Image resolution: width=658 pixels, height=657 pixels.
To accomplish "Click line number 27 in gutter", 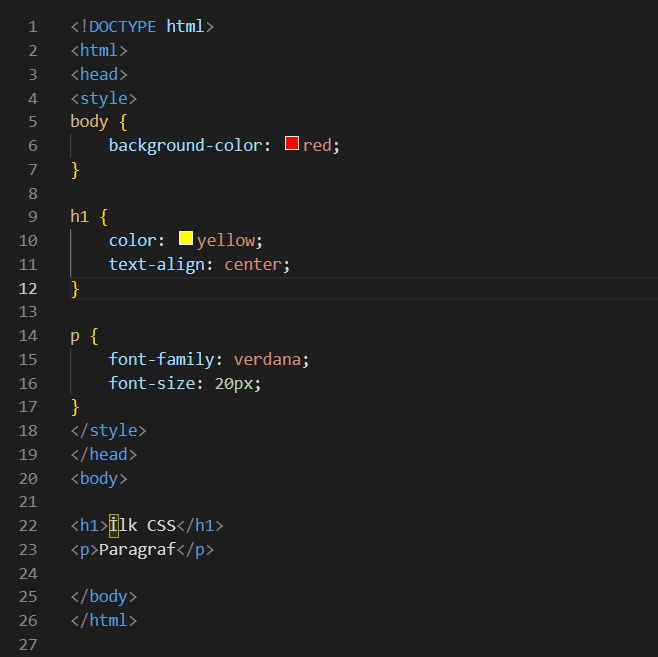I will point(28,644).
